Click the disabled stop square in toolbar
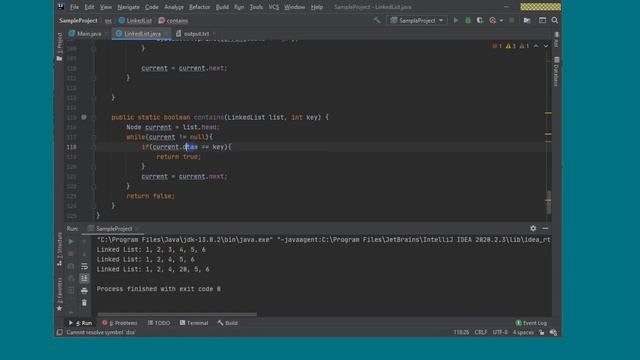 [511, 20]
